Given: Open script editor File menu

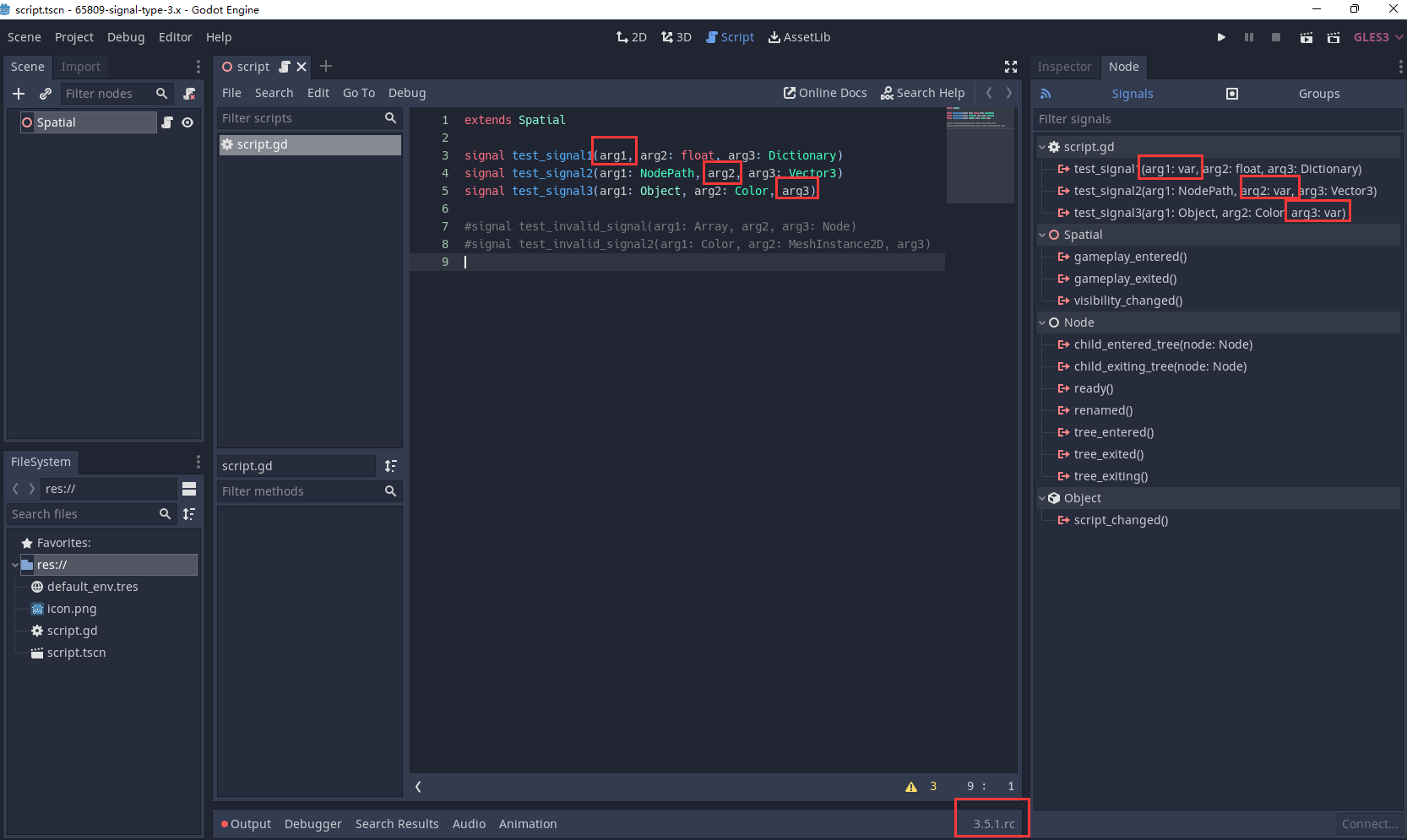Looking at the screenshot, I should pyautogui.click(x=231, y=93).
